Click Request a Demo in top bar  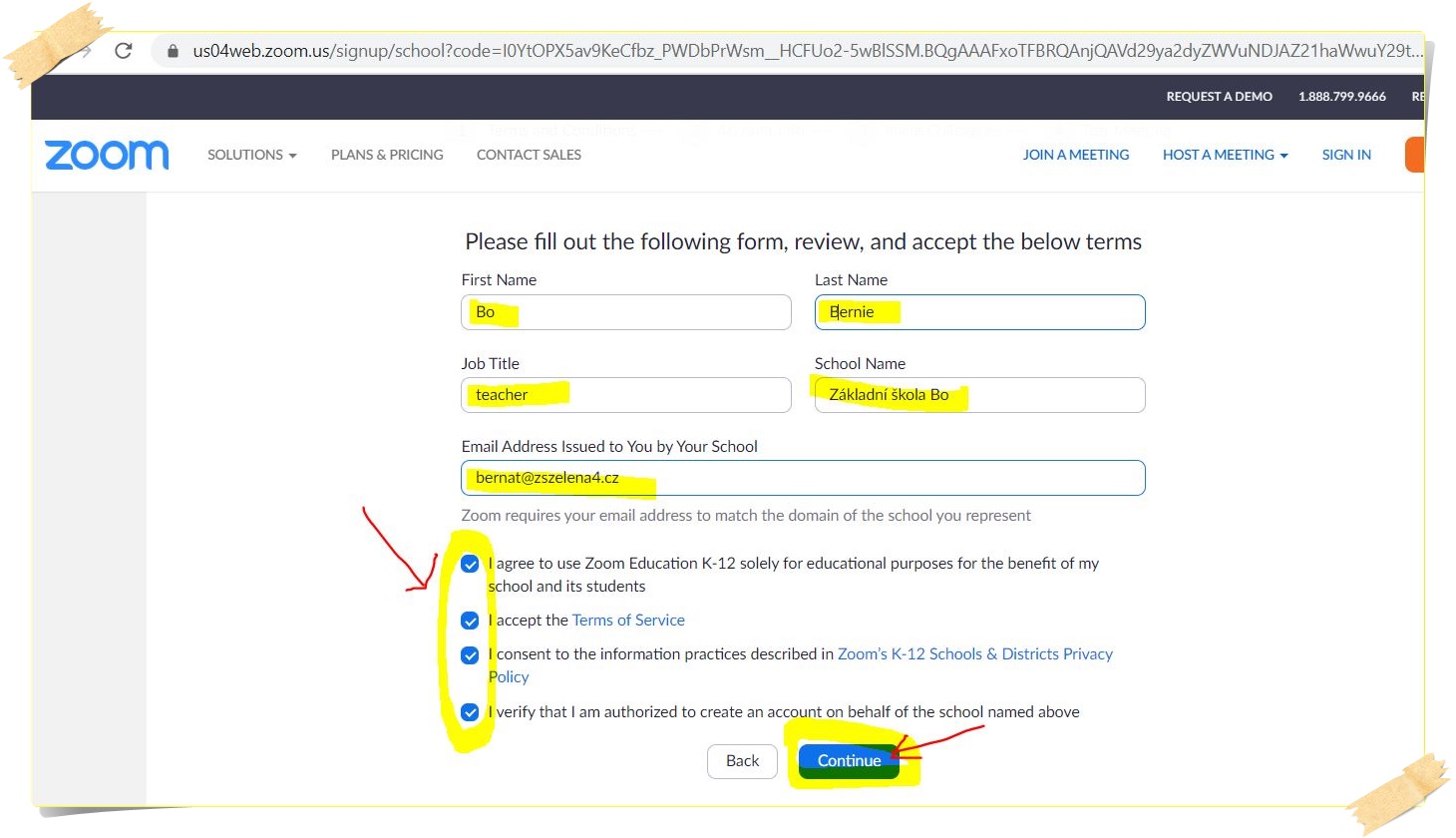1220,97
